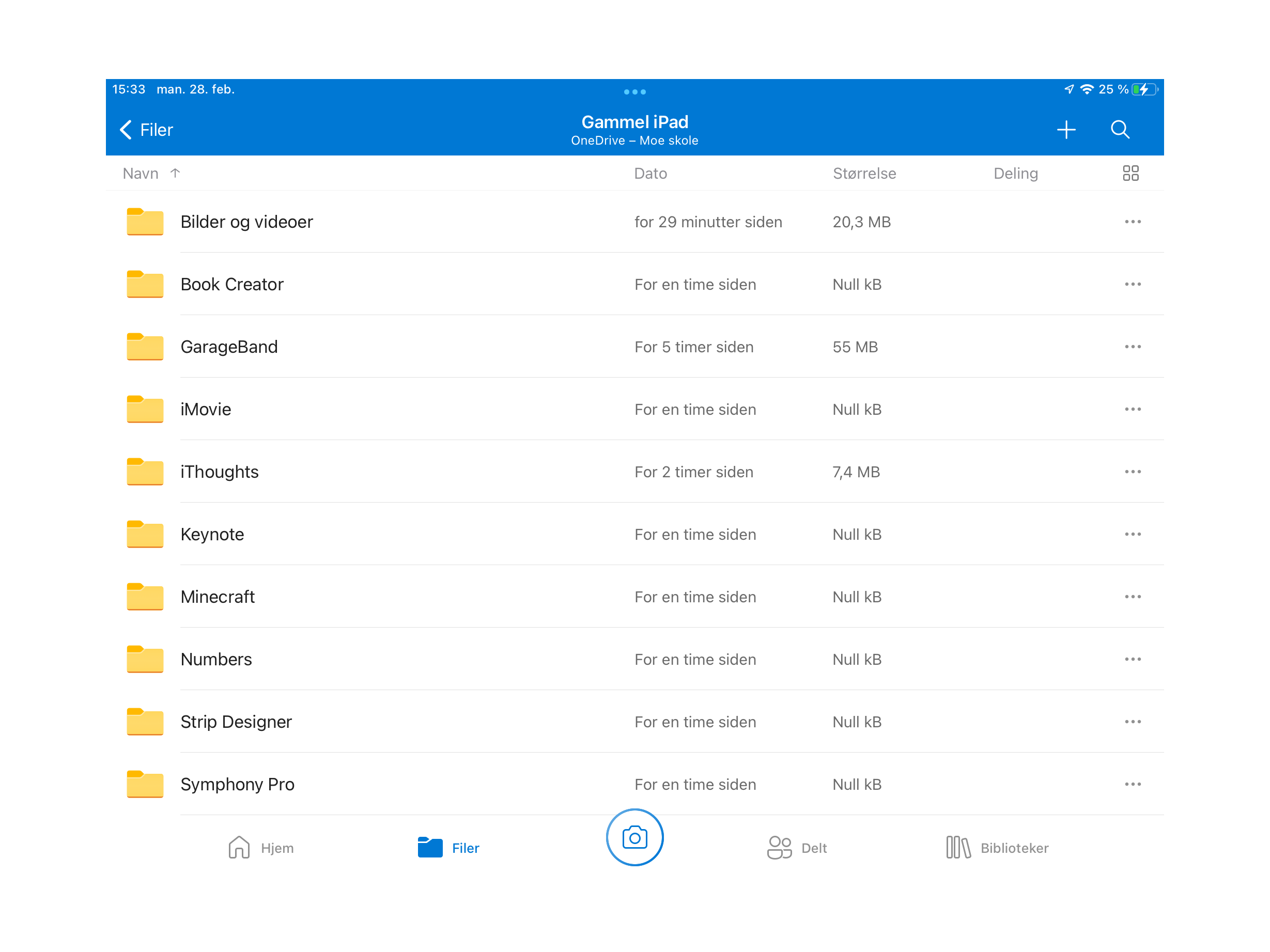Click the iMovie folder icon

[145, 409]
